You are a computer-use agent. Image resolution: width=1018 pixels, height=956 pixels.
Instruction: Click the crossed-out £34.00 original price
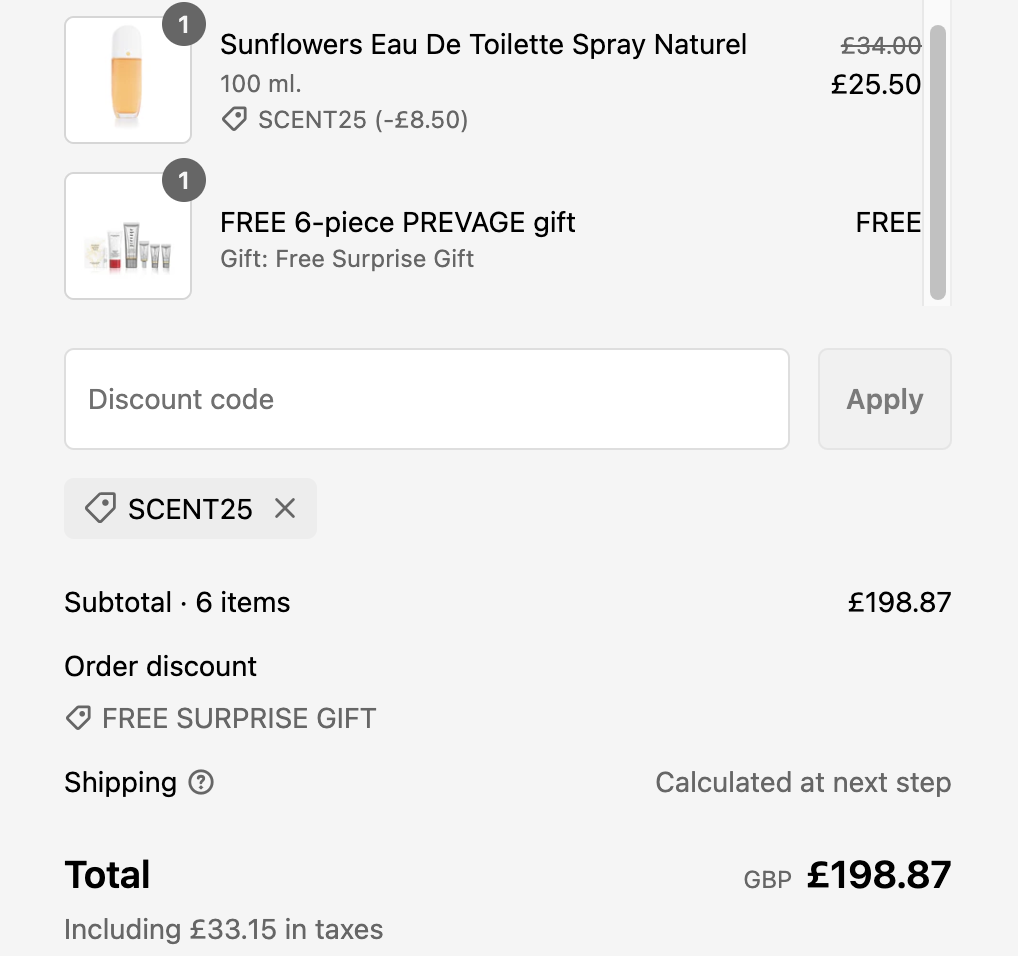tap(880, 45)
